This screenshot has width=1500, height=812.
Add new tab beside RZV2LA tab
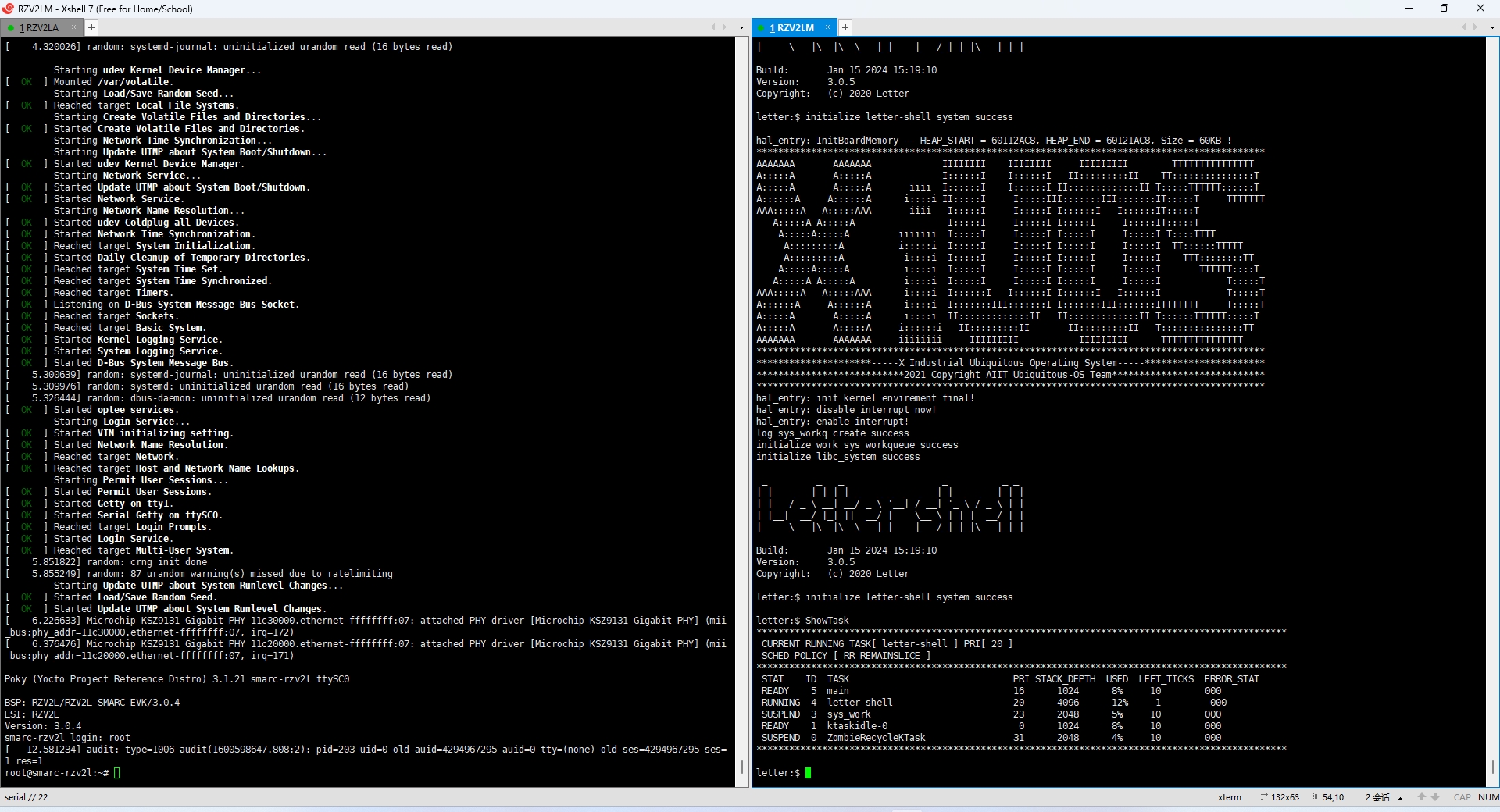pyautogui.click(x=91, y=27)
